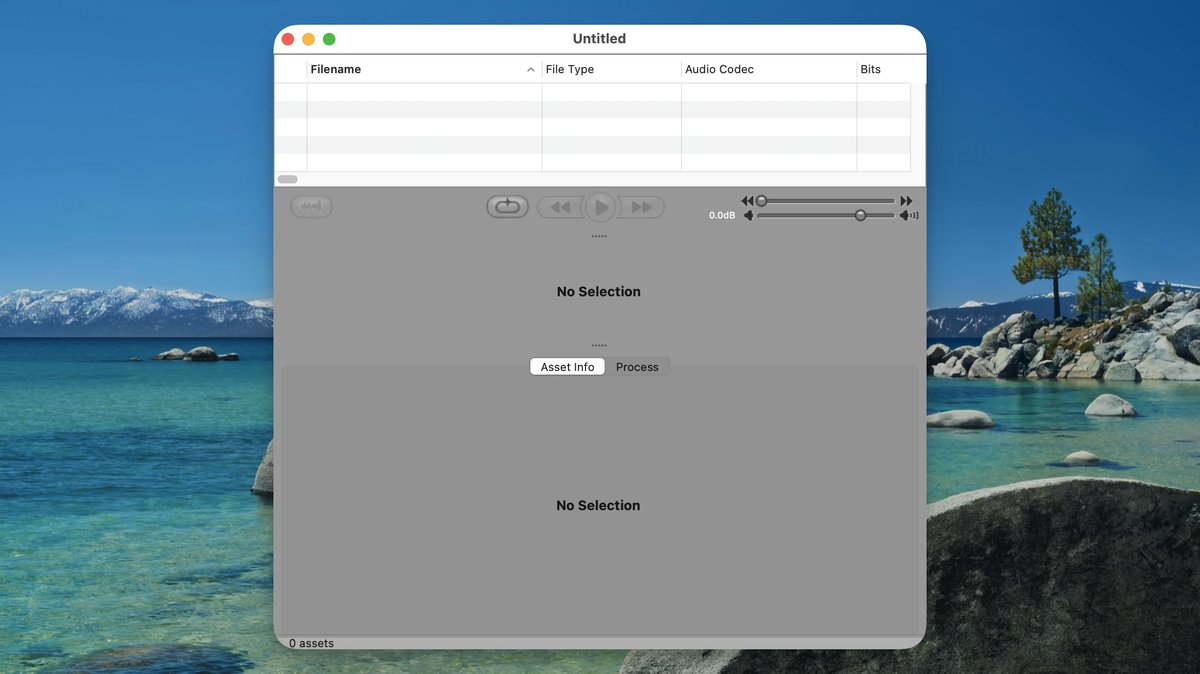The height and width of the screenshot is (674, 1200).
Task: Click the loud speaker icon for full volume
Action: pos(908,215)
